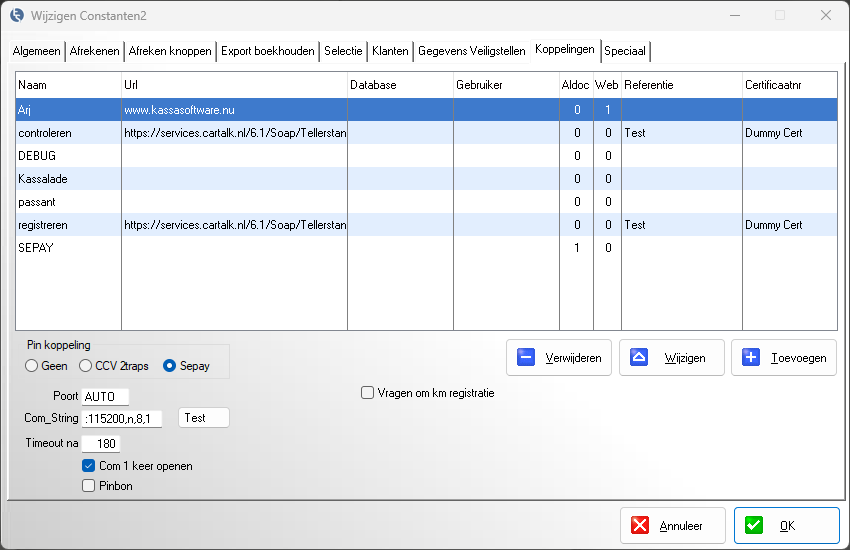The image size is (850, 550).
Task: Go to Gegevens Veiligstellen tab
Action: click(x=471, y=50)
